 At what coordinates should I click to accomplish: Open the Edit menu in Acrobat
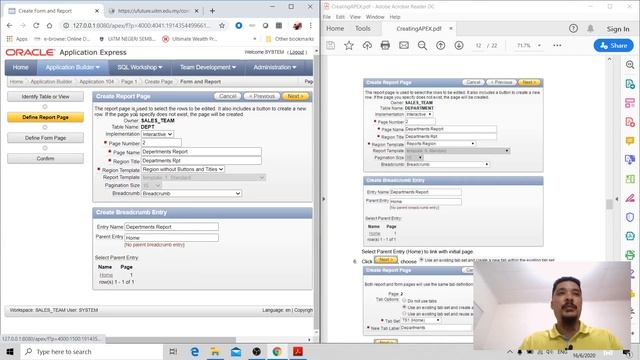(x=340, y=17)
